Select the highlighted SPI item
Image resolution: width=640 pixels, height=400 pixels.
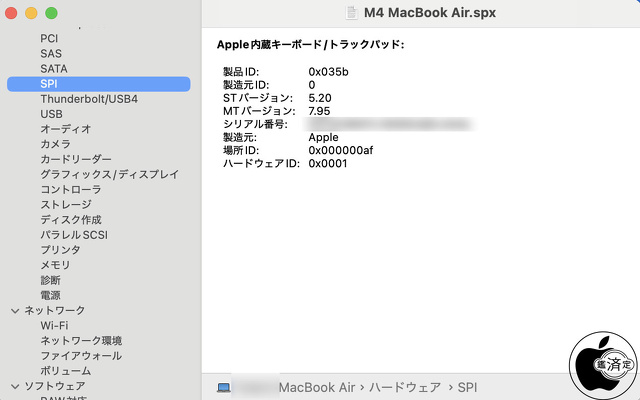point(98,84)
